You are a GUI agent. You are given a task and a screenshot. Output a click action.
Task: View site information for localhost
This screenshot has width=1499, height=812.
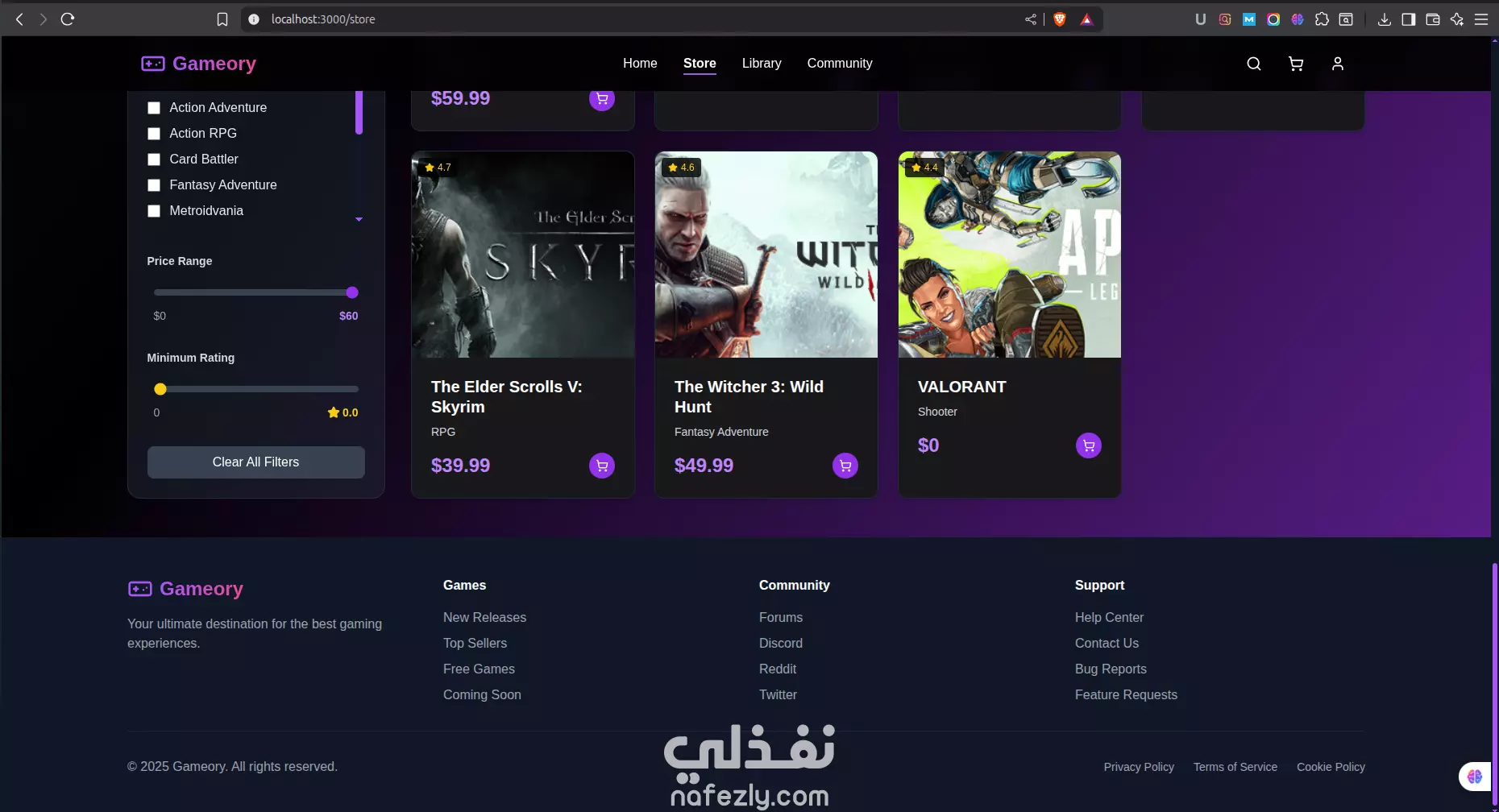click(x=254, y=19)
